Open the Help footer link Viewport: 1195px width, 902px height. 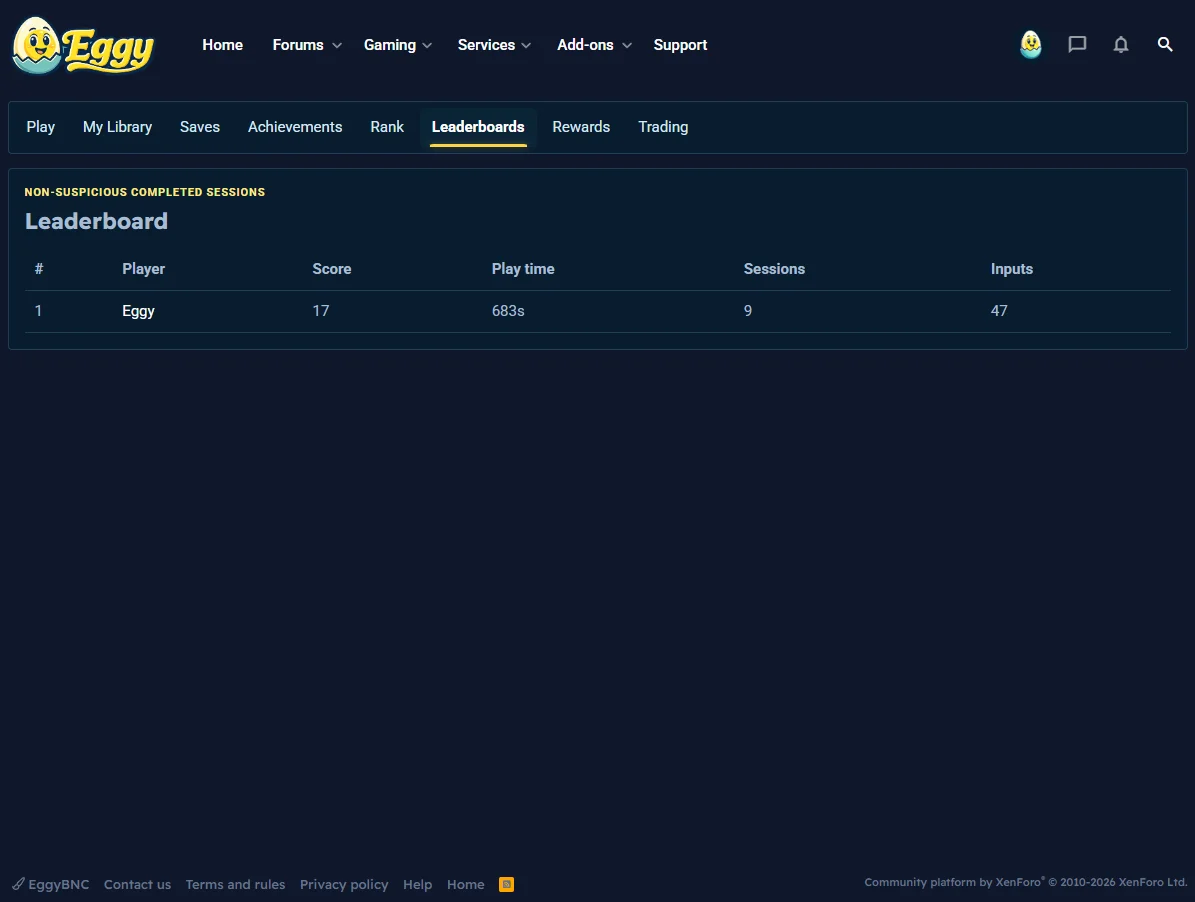[417, 884]
